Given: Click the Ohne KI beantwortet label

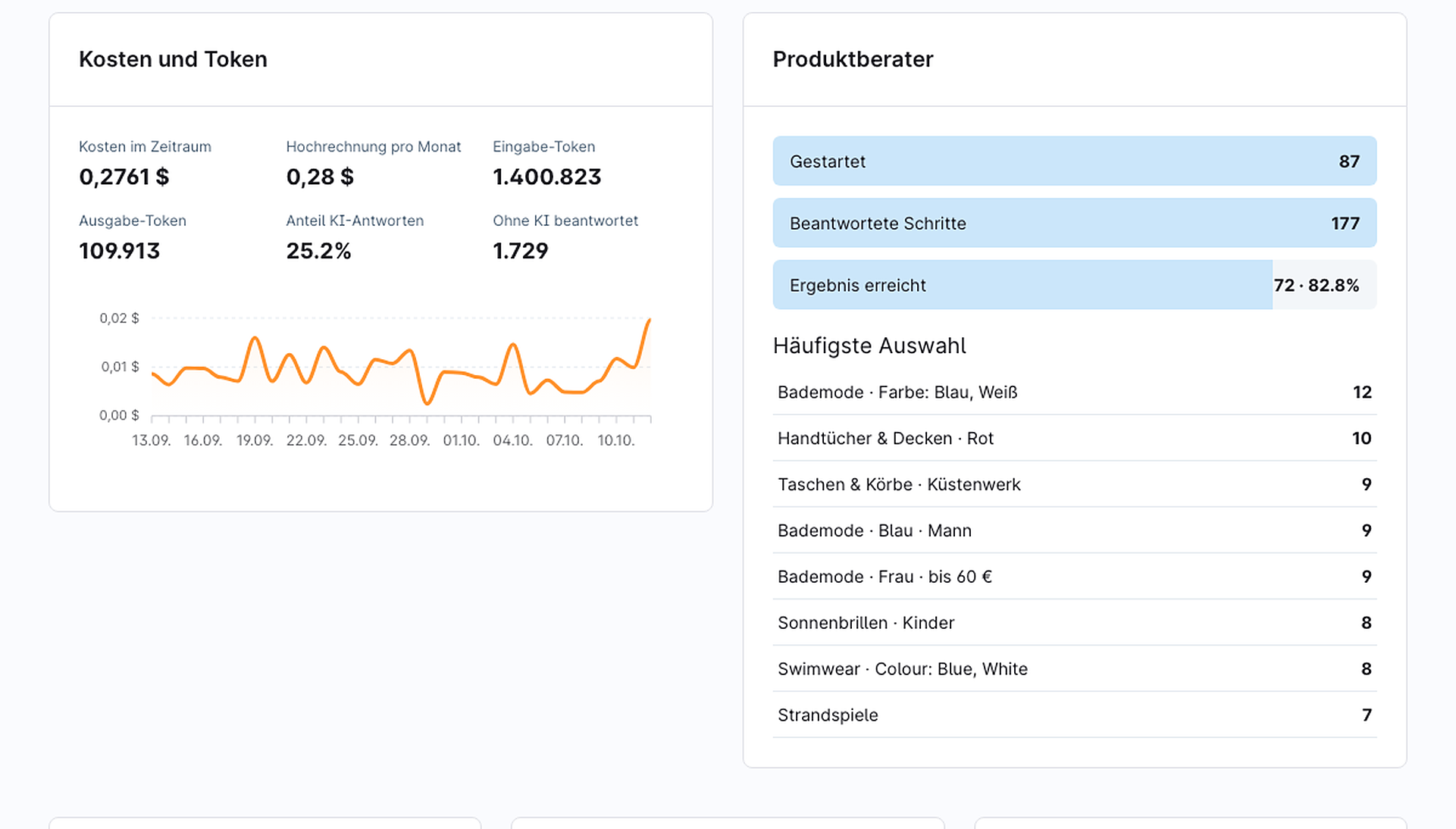Looking at the screenshot, I should (565, 221).
